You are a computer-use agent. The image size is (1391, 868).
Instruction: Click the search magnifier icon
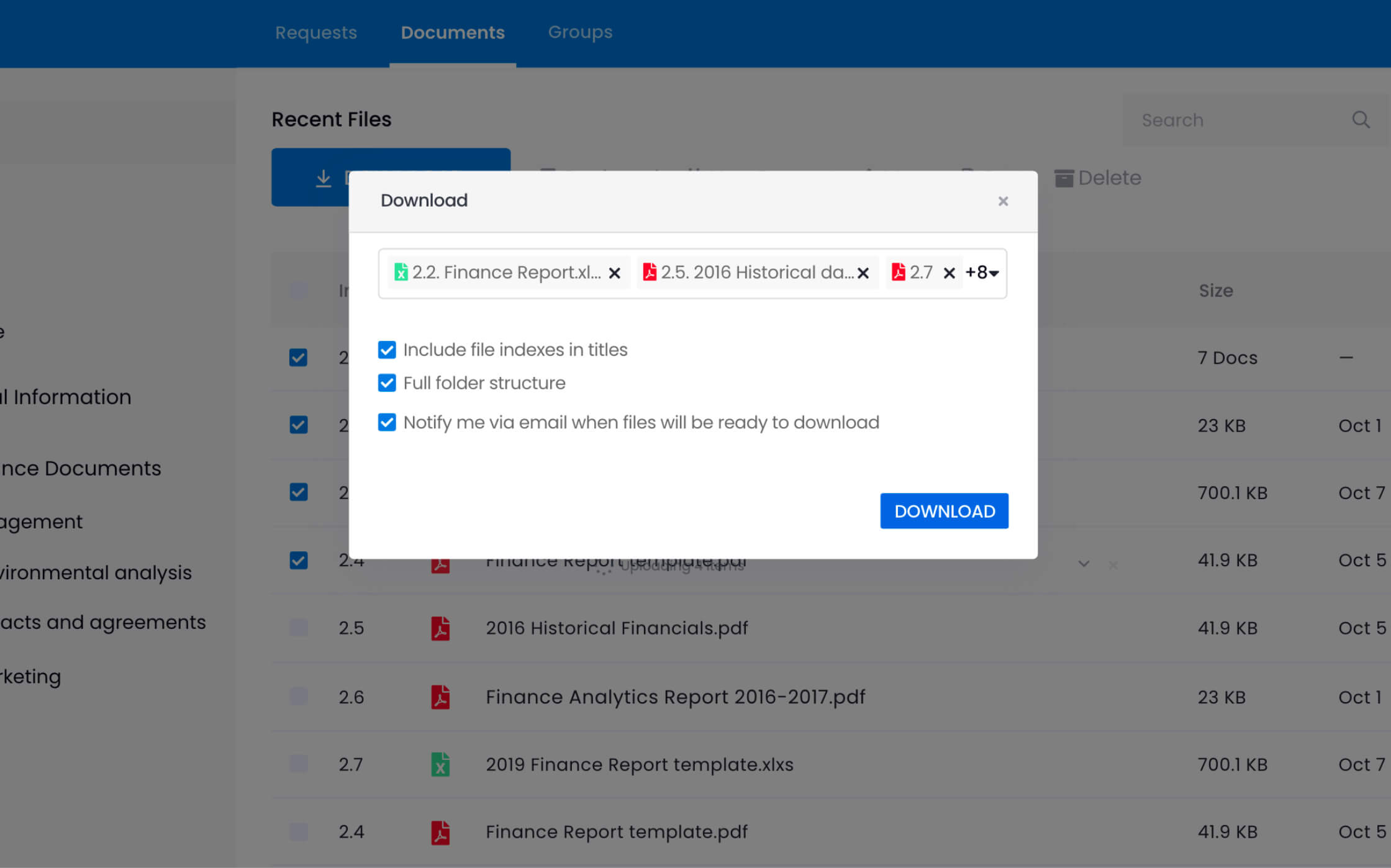click(1361, 120)
